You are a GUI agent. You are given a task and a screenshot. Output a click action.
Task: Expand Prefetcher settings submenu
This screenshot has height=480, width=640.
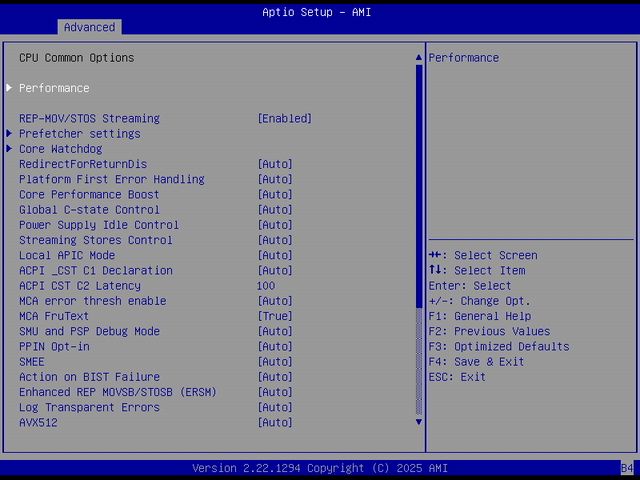click(80, 134)
